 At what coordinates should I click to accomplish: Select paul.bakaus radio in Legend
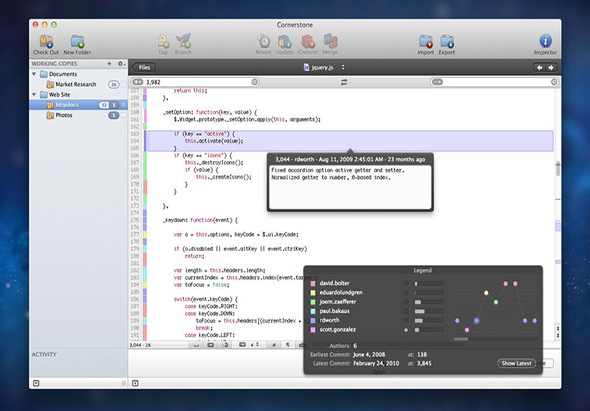(406, 311)
